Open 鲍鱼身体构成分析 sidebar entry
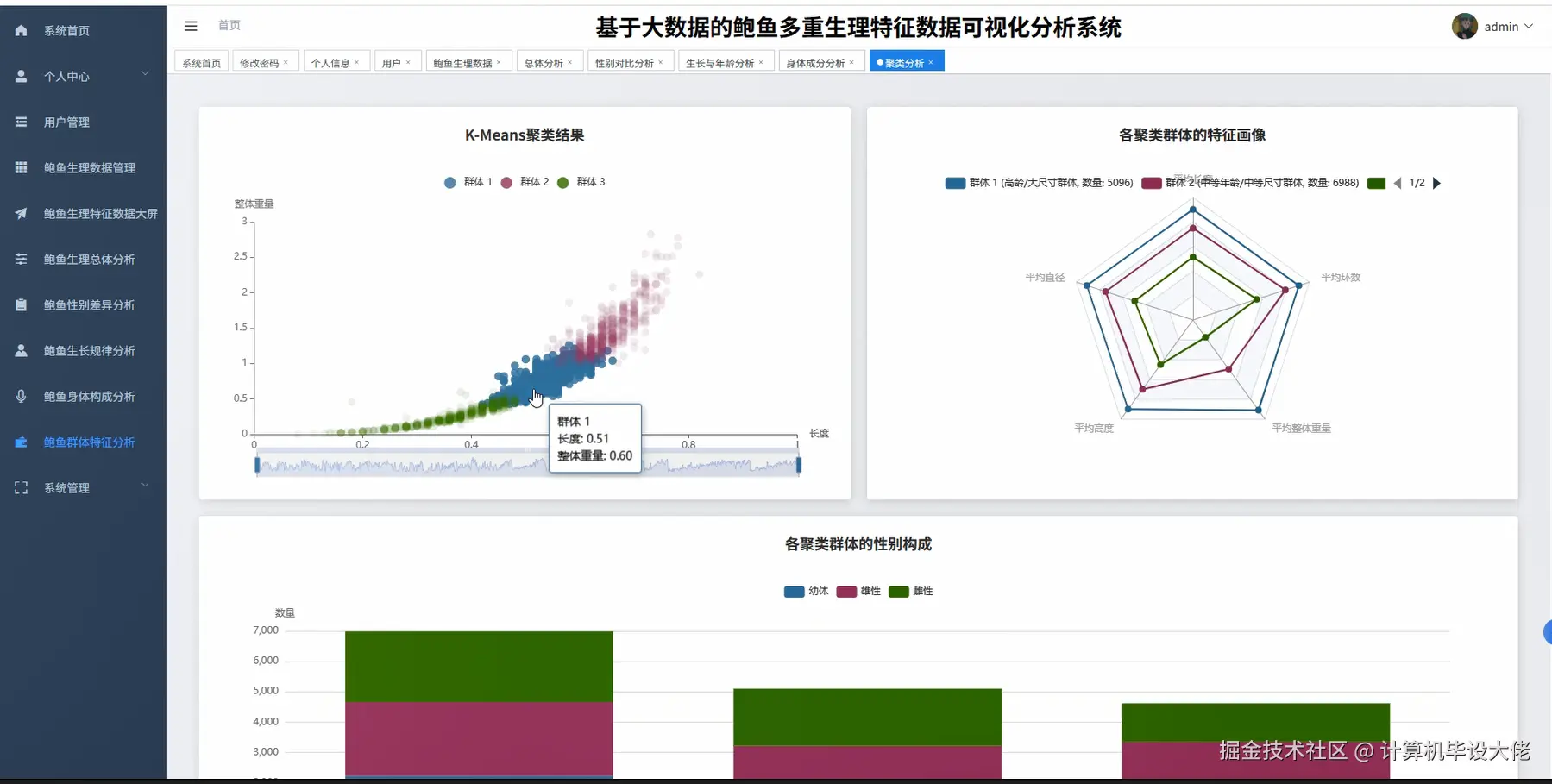1552x784 pixels. pos(83,396)
